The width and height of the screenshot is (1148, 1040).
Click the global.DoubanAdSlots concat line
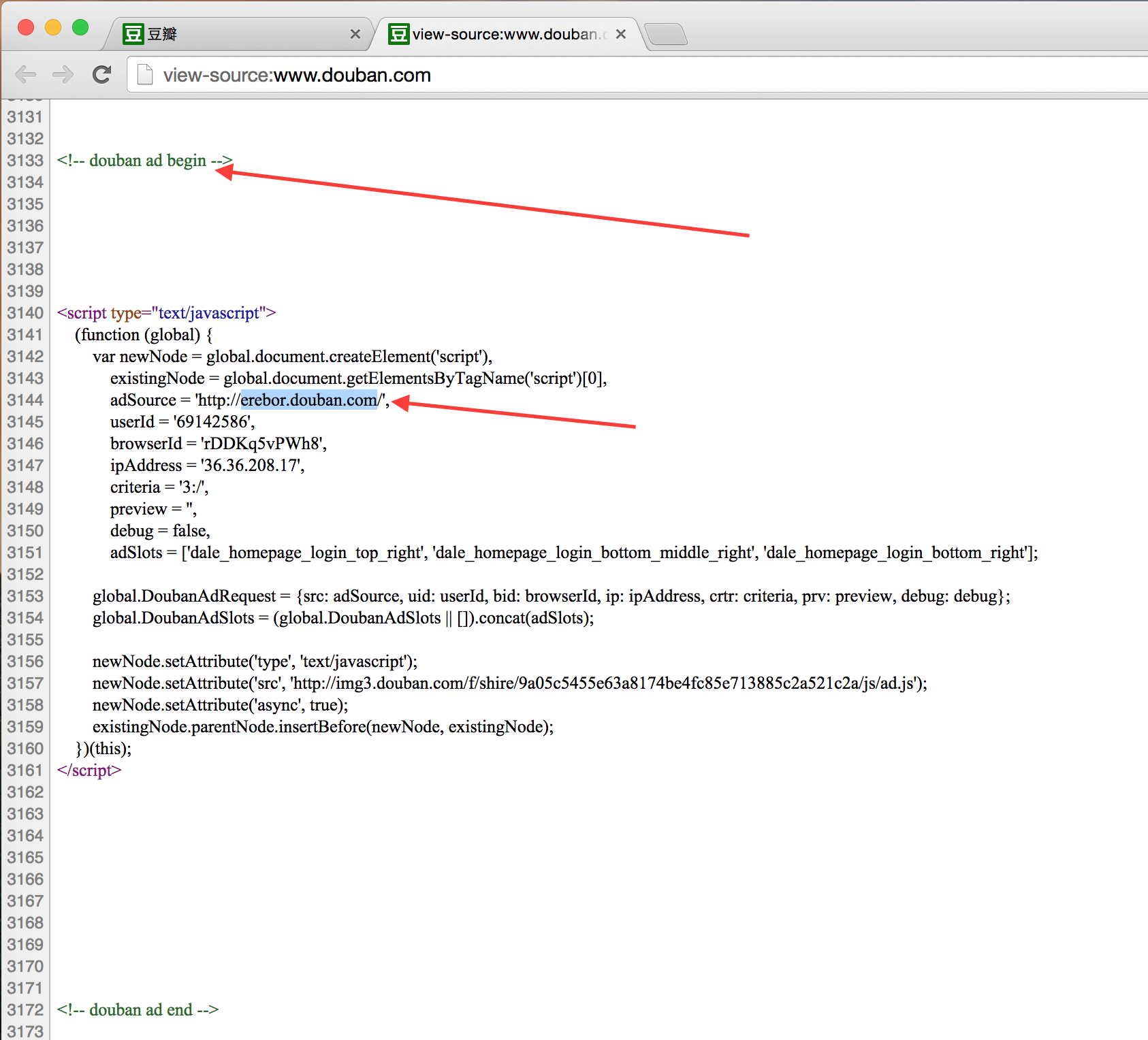(x=343, y=618)
